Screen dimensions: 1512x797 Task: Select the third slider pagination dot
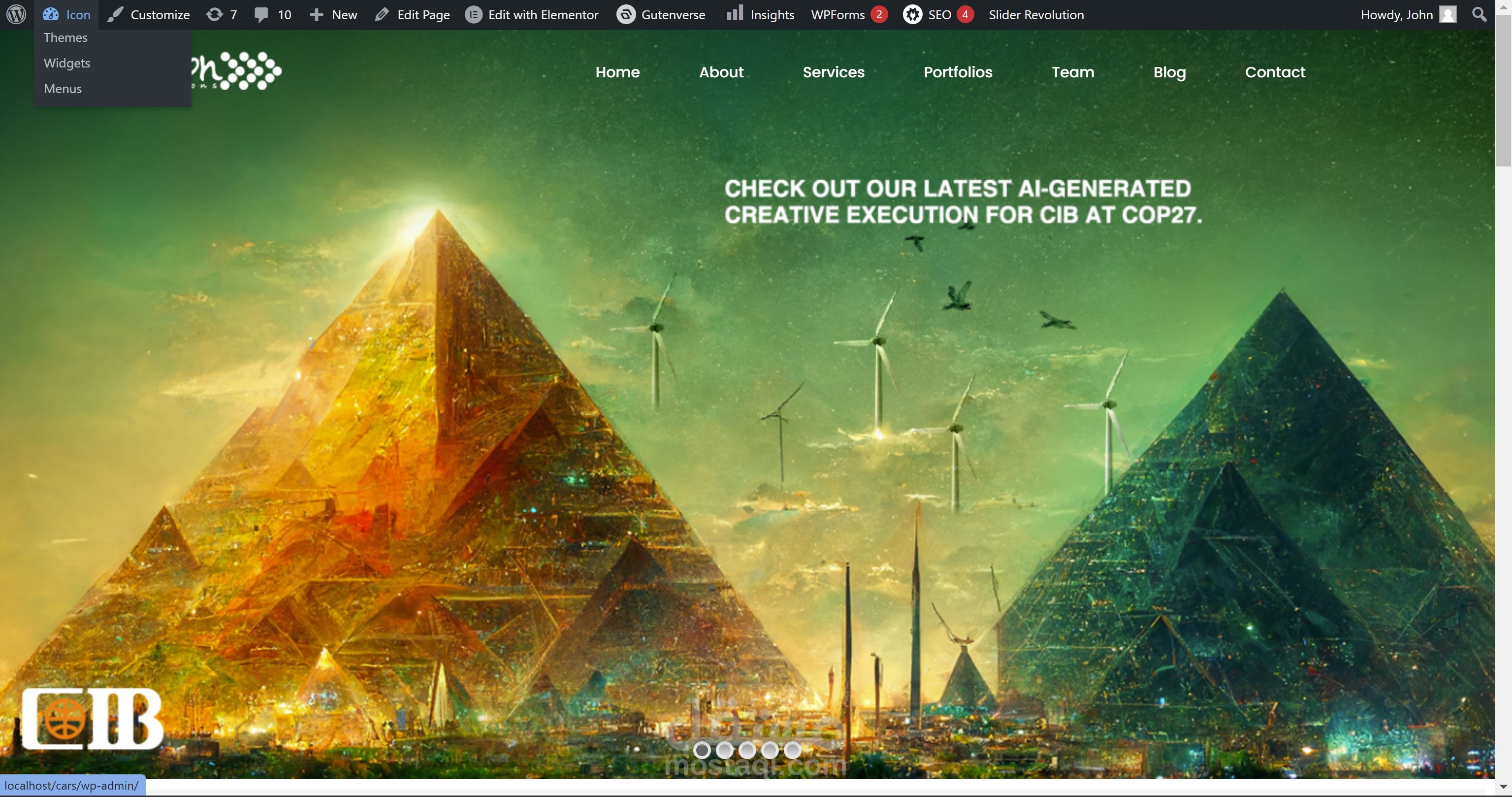(747, 750)
